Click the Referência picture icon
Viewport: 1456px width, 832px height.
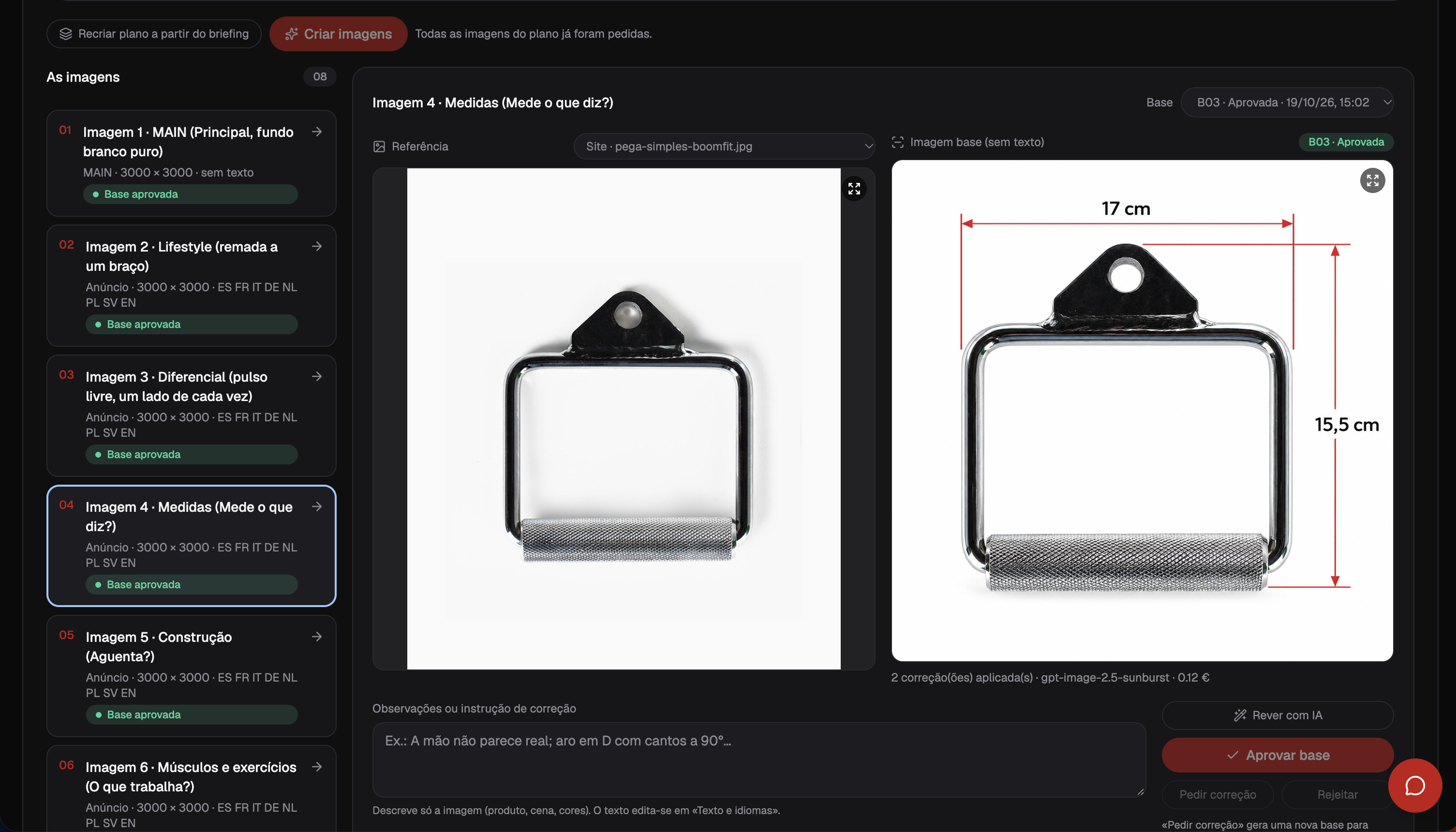379,147
